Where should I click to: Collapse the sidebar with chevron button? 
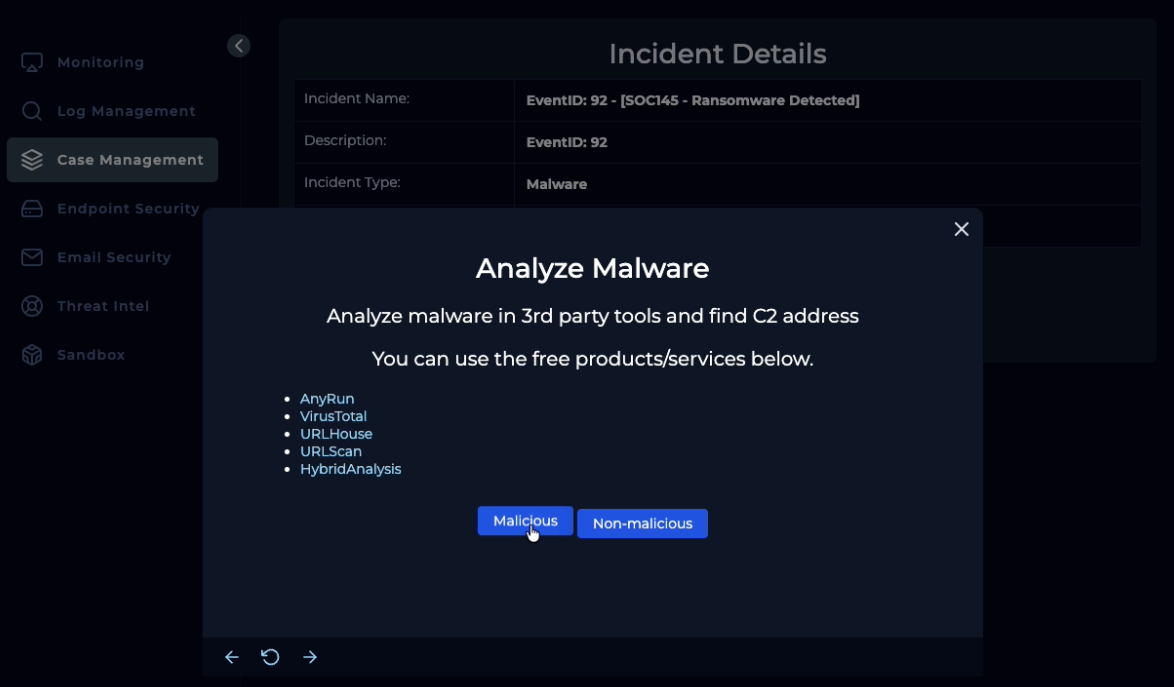tap(238, 46)
